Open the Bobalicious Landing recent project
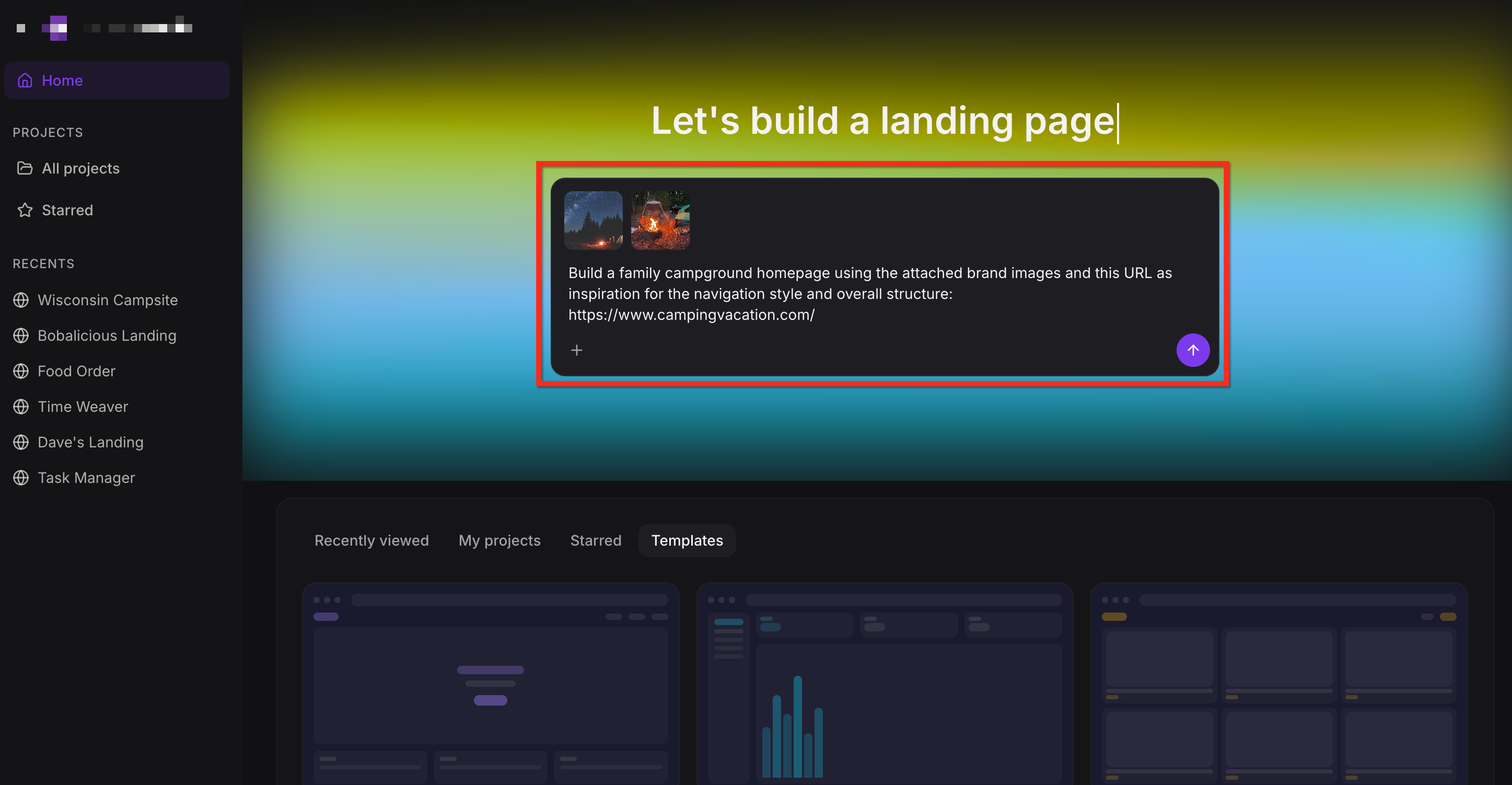This screenshot has width=1512, height=785. [x=107, y=336]
